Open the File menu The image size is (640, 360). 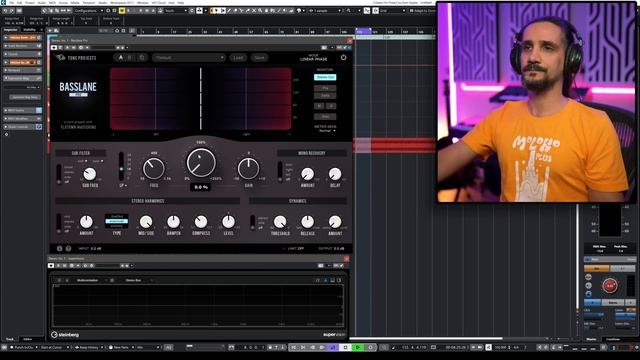11,2
